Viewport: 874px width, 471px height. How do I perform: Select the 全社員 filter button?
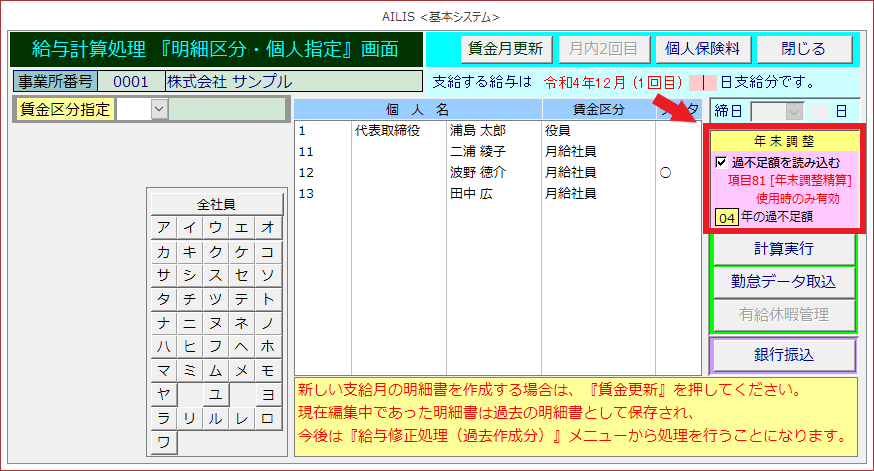(216, 203)
